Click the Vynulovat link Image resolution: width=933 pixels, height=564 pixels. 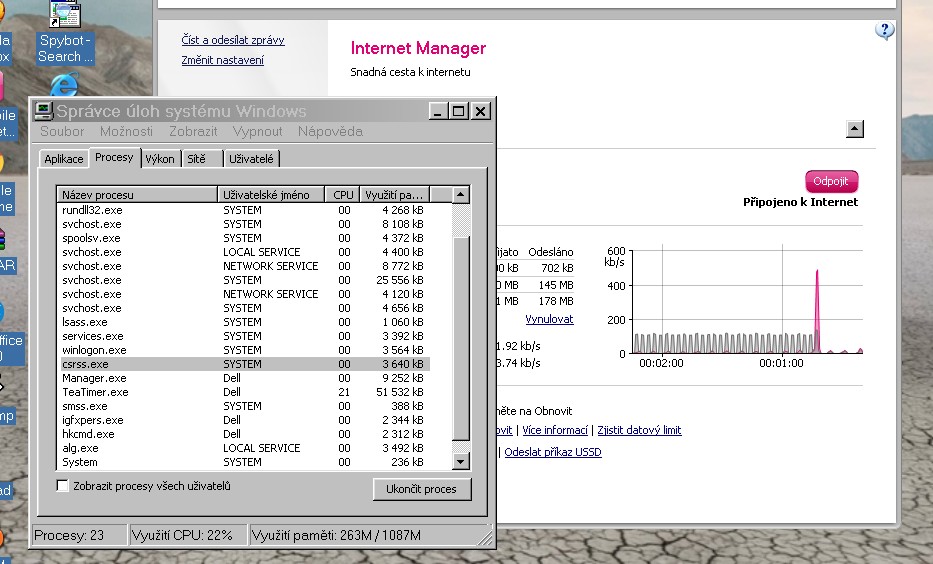tap(549, 319)
